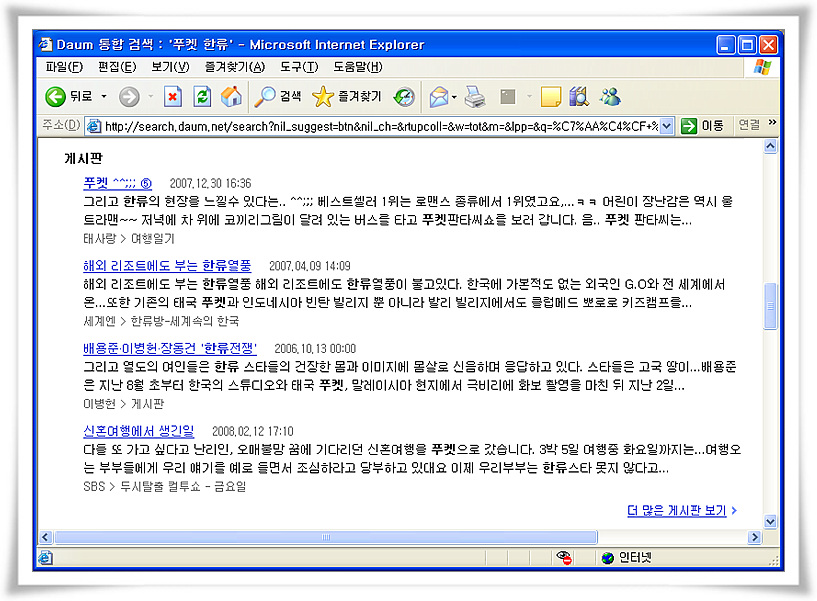Open the address bar dropdown arrow

tap(667, 126)
